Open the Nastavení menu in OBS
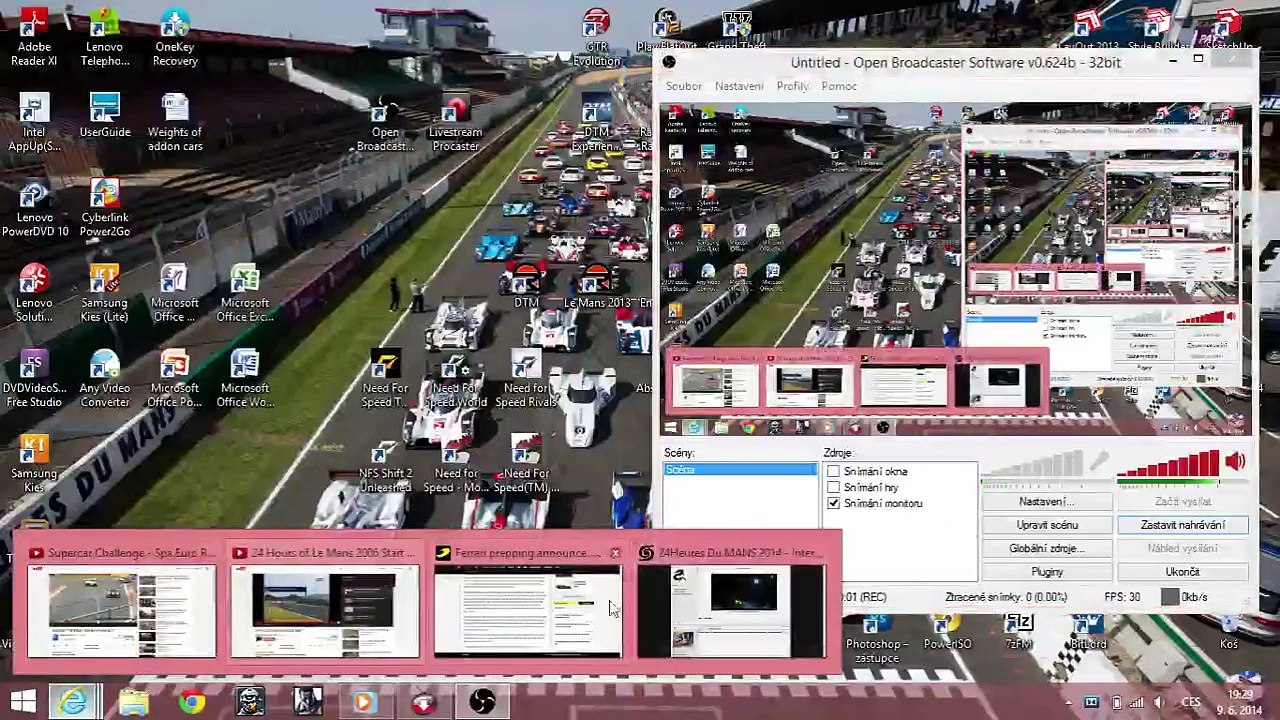The width and height of the screenshot is (1280, 720). 739,86
